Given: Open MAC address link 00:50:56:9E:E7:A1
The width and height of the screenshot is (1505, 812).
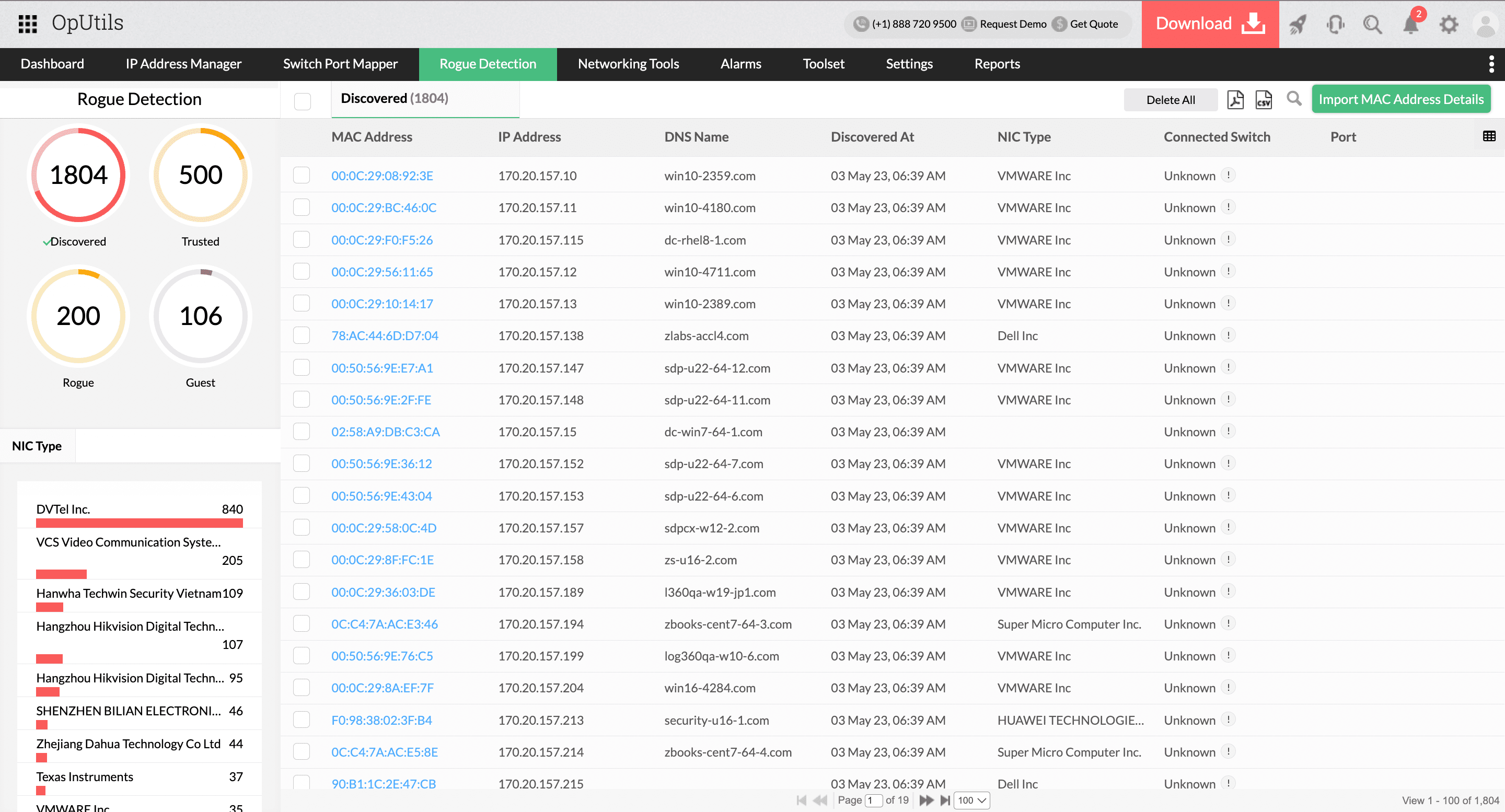Looking at the screenshot, I should pos(382,368).
